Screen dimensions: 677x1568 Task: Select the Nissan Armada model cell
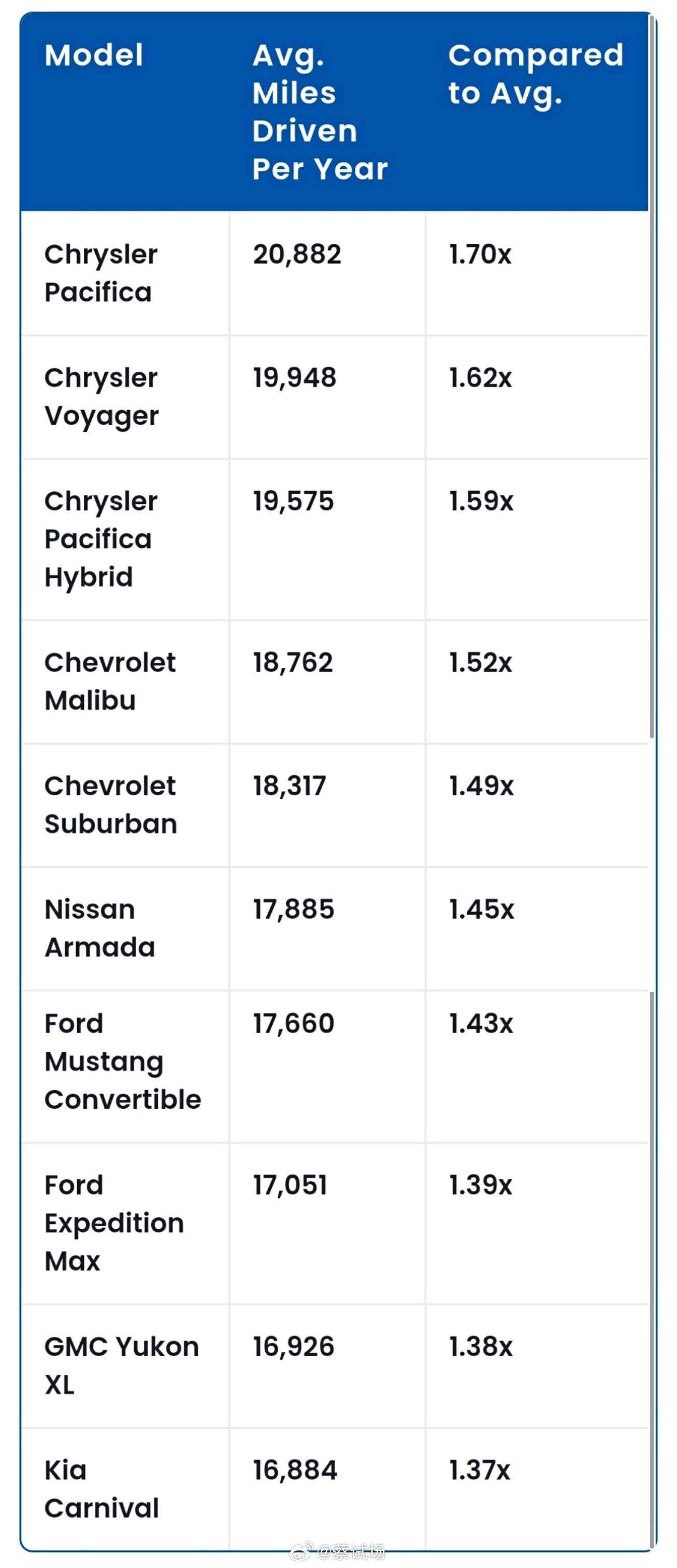pyautogui.click(x=125, y=929)
